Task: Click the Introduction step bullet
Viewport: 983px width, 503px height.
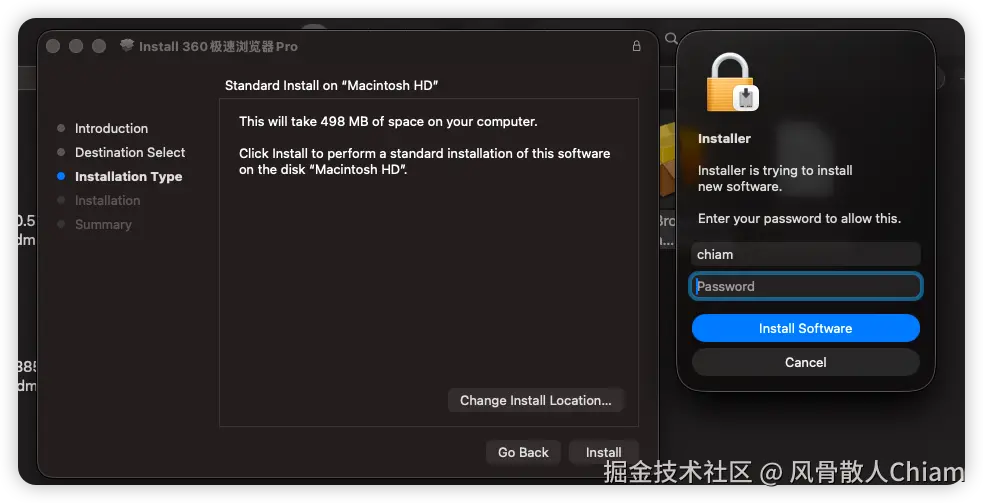Action: [x=61, y=128]
